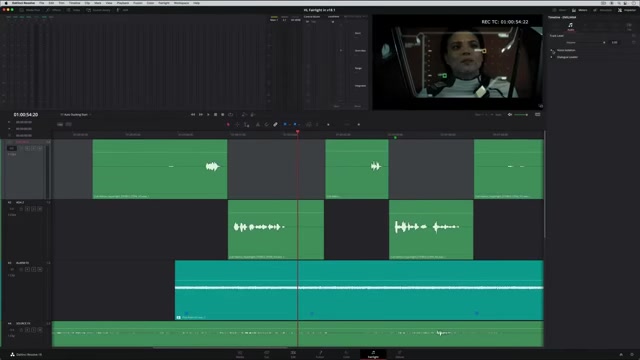
Task: Open the Playback menu
Action: pyautogui.click(x=122, y=3)
